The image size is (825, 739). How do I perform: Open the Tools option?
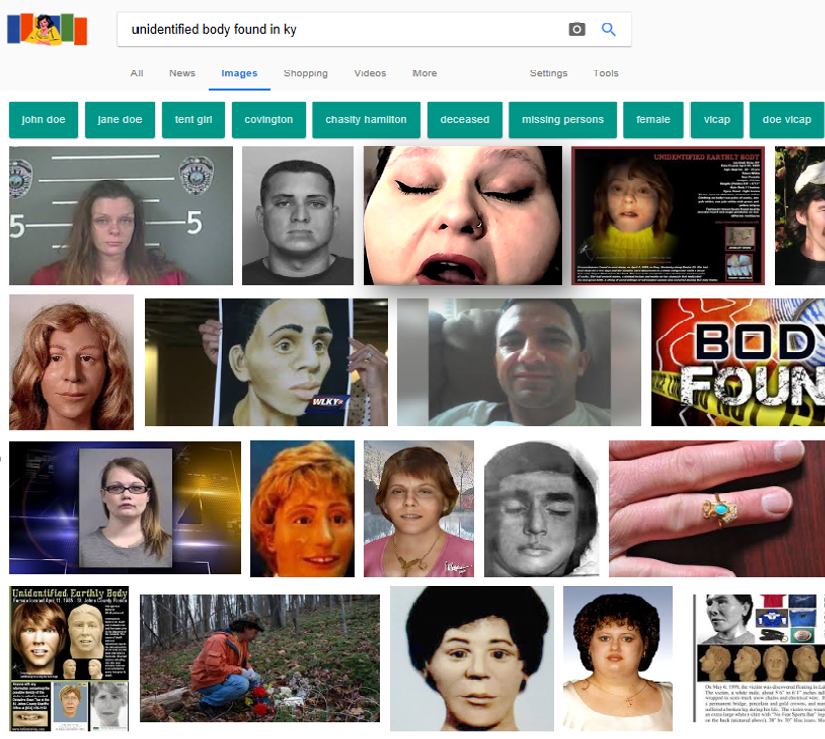[606, 73]
